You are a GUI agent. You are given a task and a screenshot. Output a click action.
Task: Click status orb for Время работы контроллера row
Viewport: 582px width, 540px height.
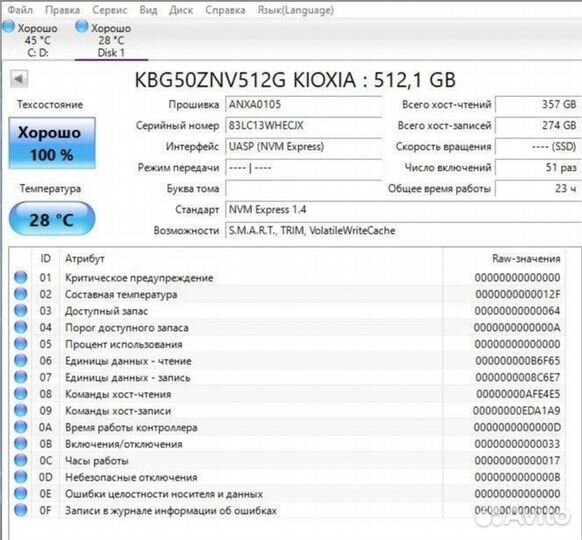point(21,427)
